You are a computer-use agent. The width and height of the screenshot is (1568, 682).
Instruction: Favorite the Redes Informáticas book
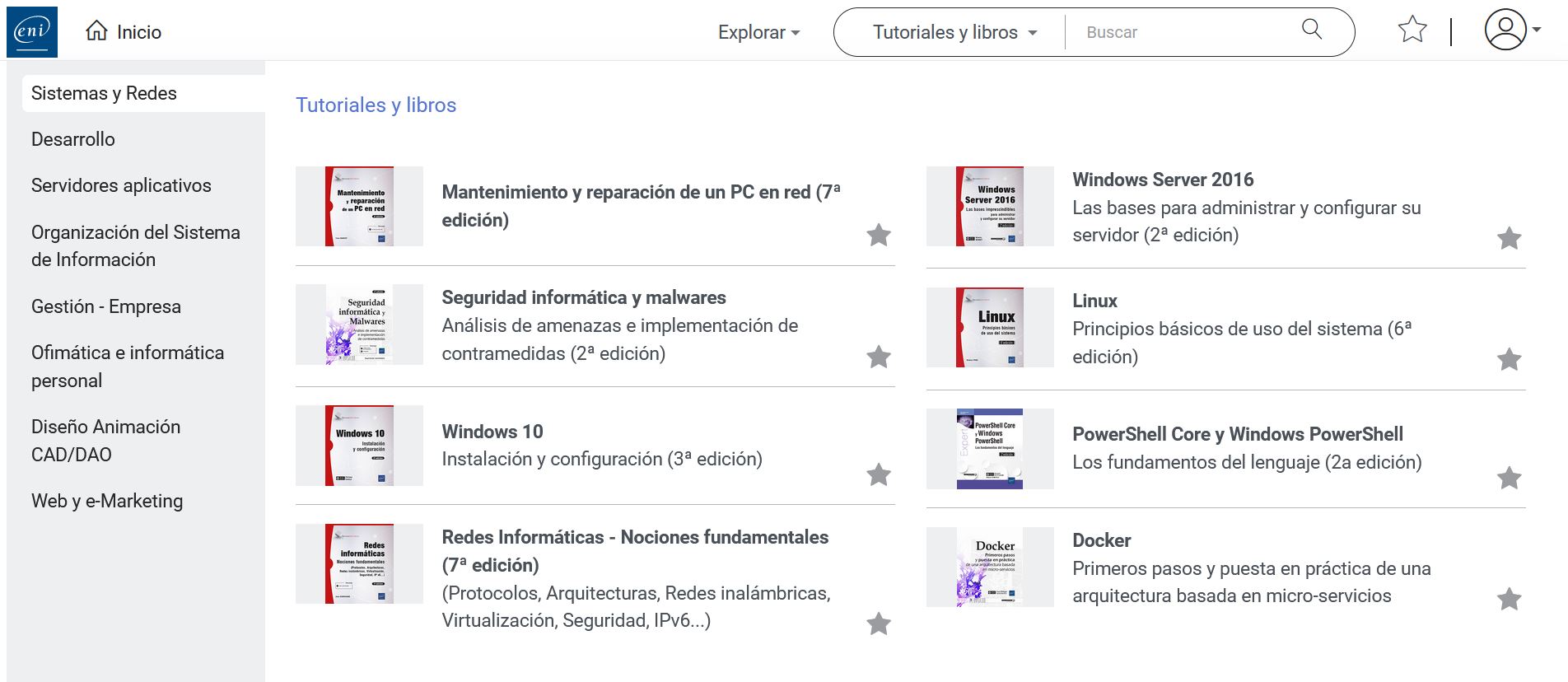pyautogui.click(x=879, y=624)
